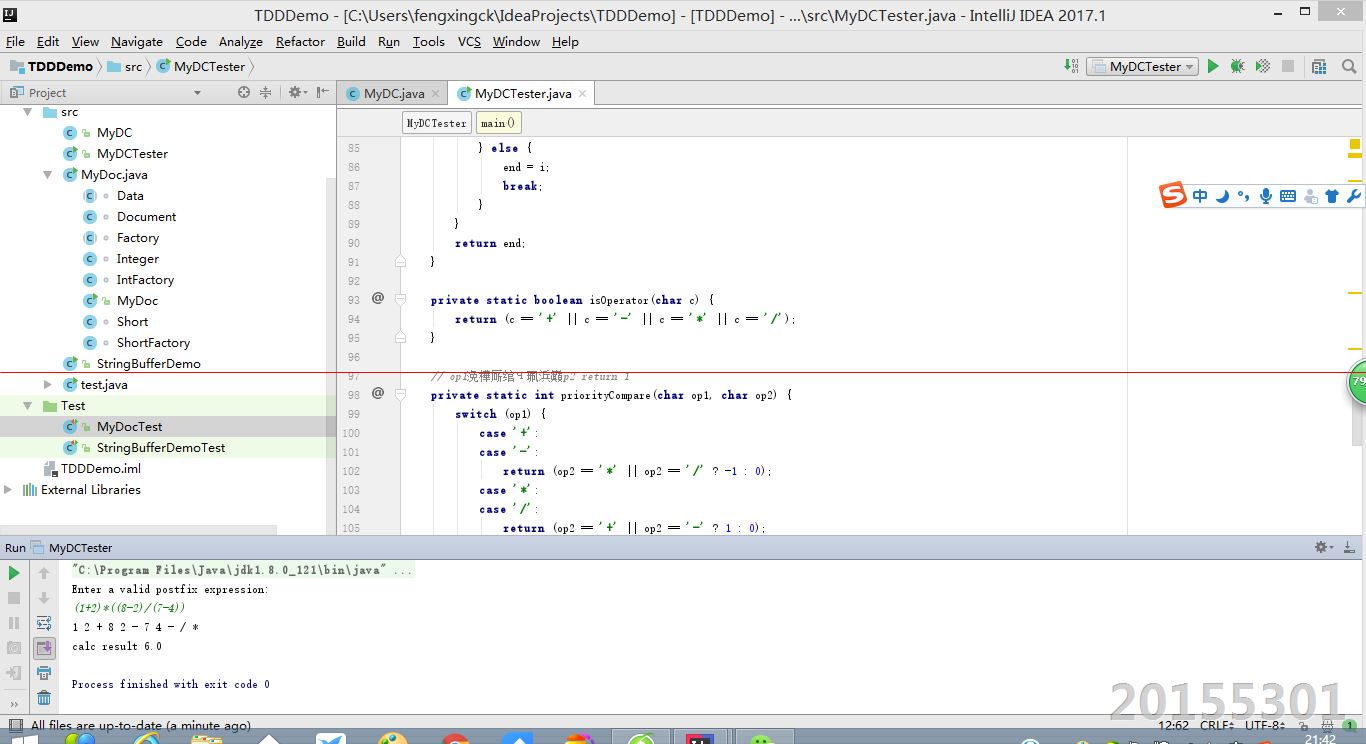
Task: Open Search Everywhere magnifier icon
Action: [x=1350, y=66]
